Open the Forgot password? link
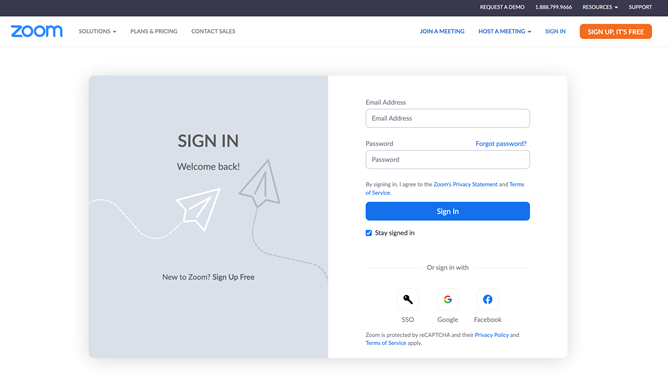 (501, 144)
